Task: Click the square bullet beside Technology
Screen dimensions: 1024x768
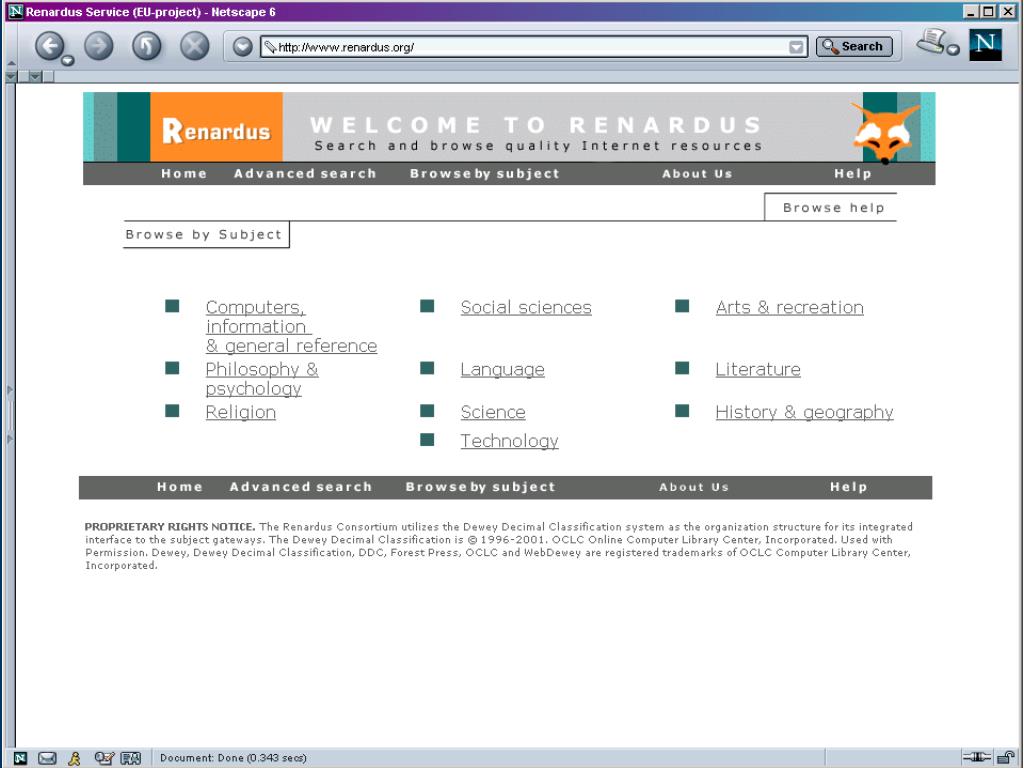Action: pos(427,440)
